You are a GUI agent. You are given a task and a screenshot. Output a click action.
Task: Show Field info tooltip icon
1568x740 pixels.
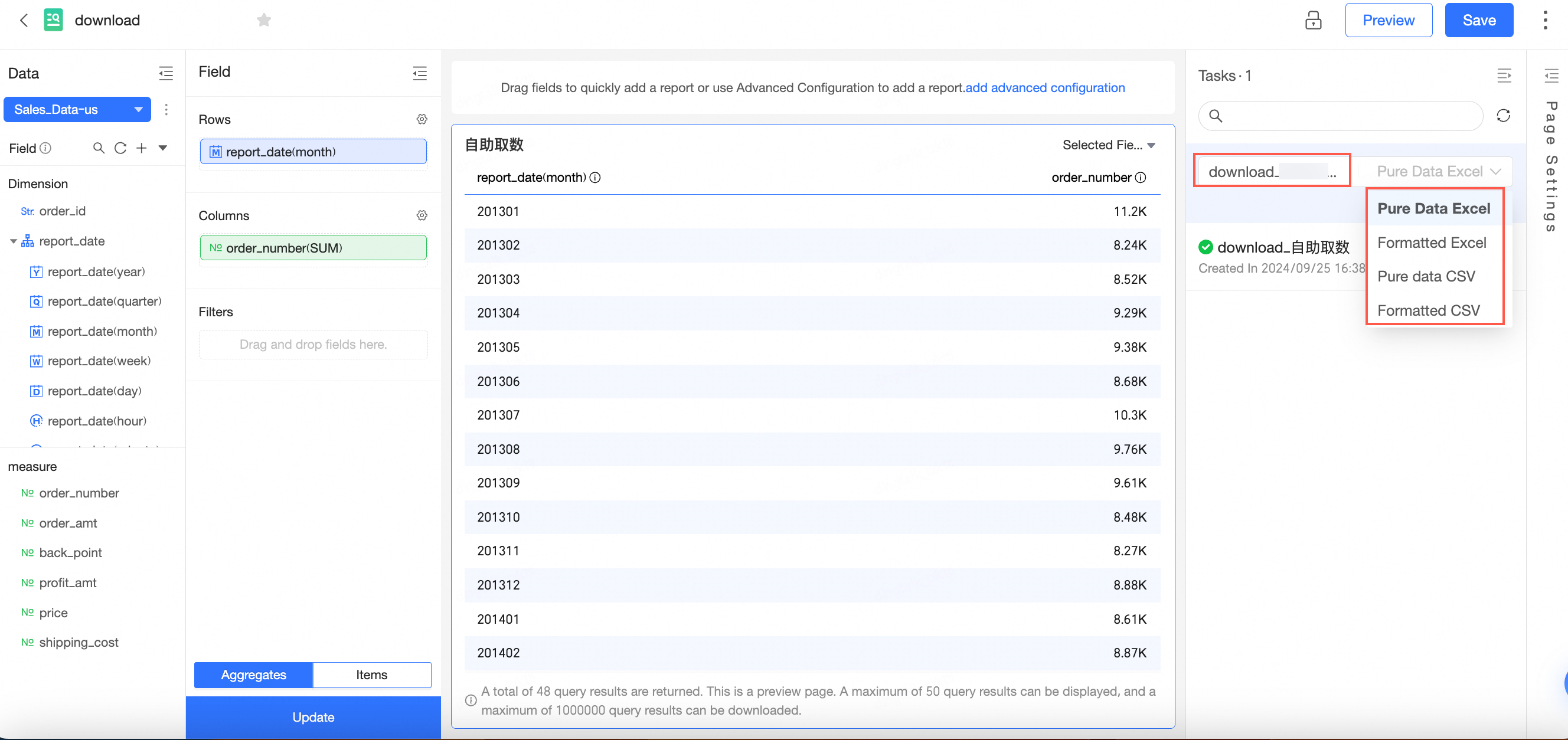click(45, 148)
